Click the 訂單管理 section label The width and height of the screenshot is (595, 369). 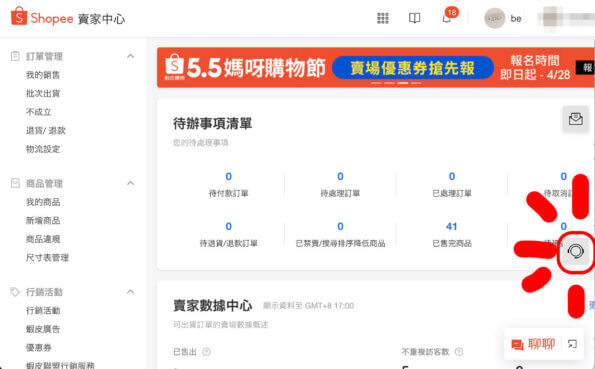pyautogui.click(x=44, y=56)
